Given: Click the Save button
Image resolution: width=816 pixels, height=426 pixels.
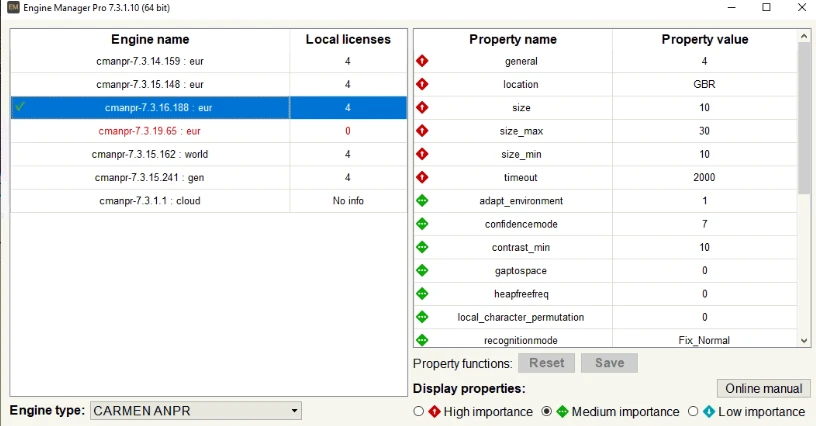Looking at the screenshot, I should point(609,363).
